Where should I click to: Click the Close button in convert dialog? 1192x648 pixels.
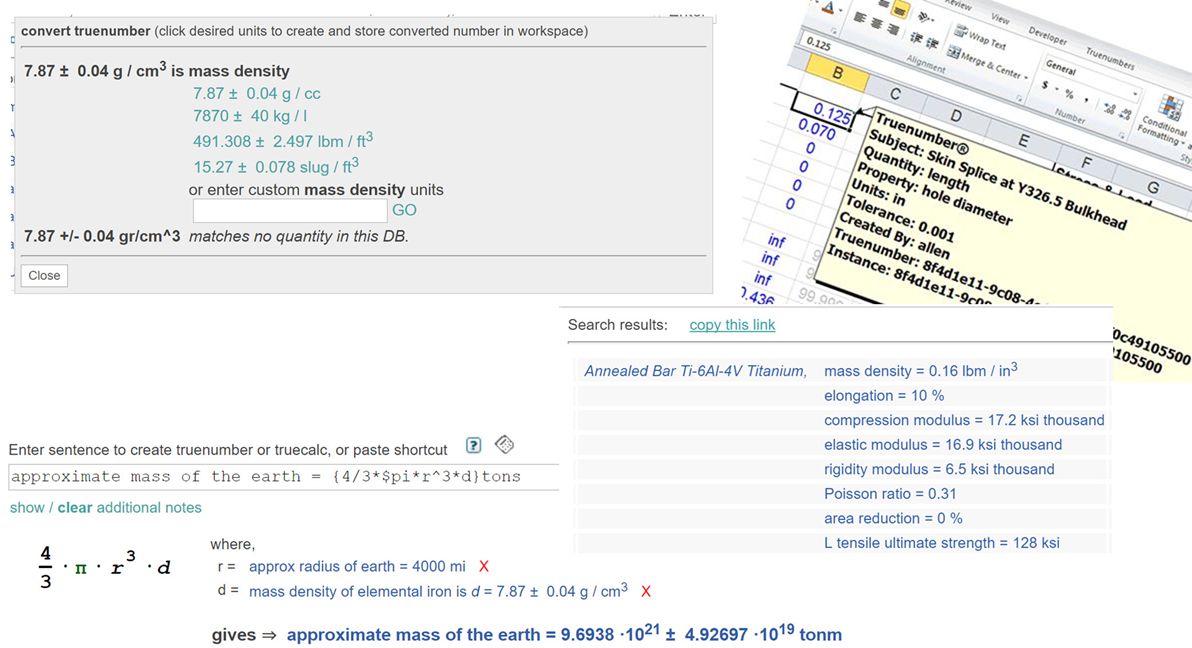pos(44,275)
